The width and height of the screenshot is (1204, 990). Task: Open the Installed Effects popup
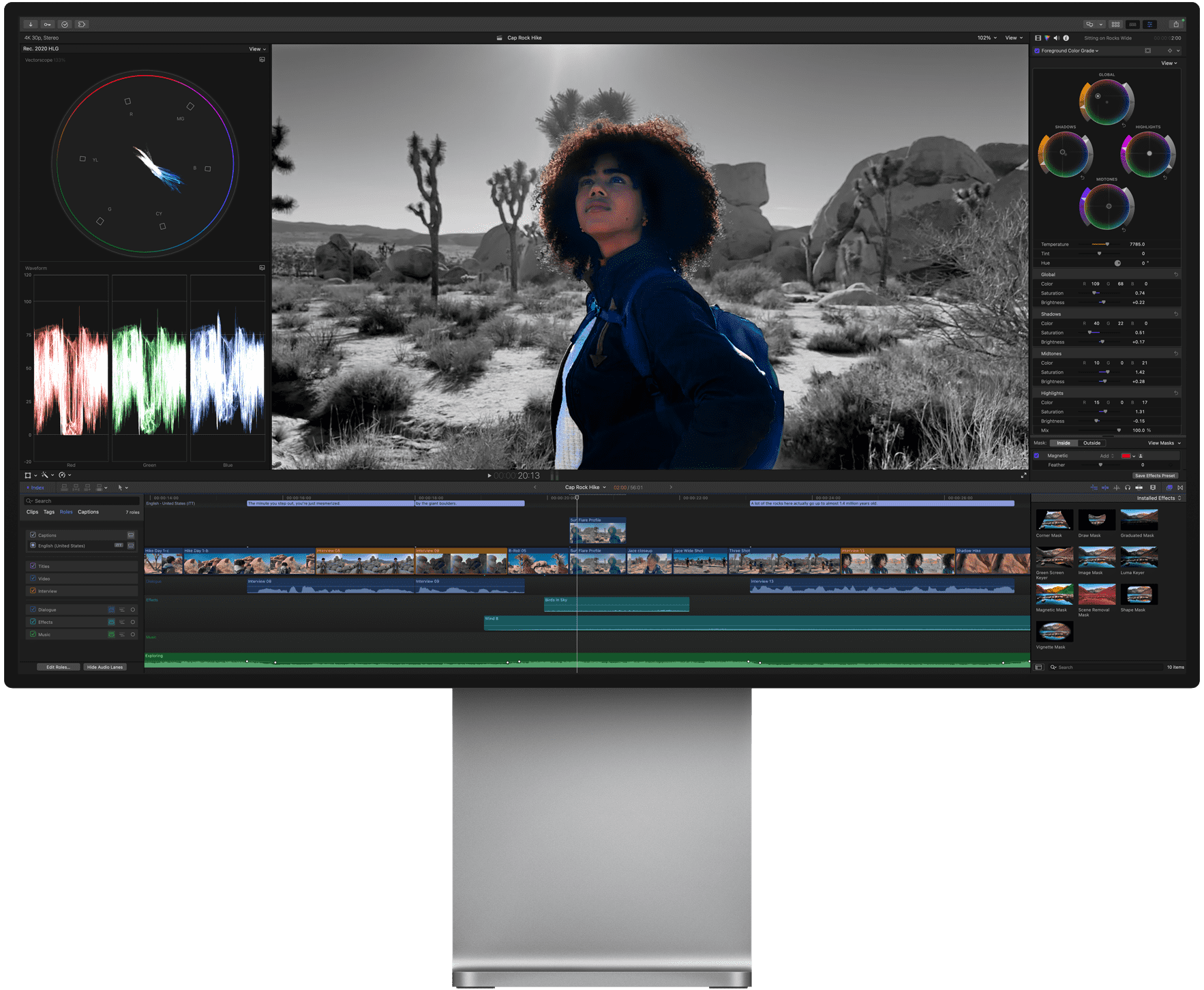pos(1159,498)
